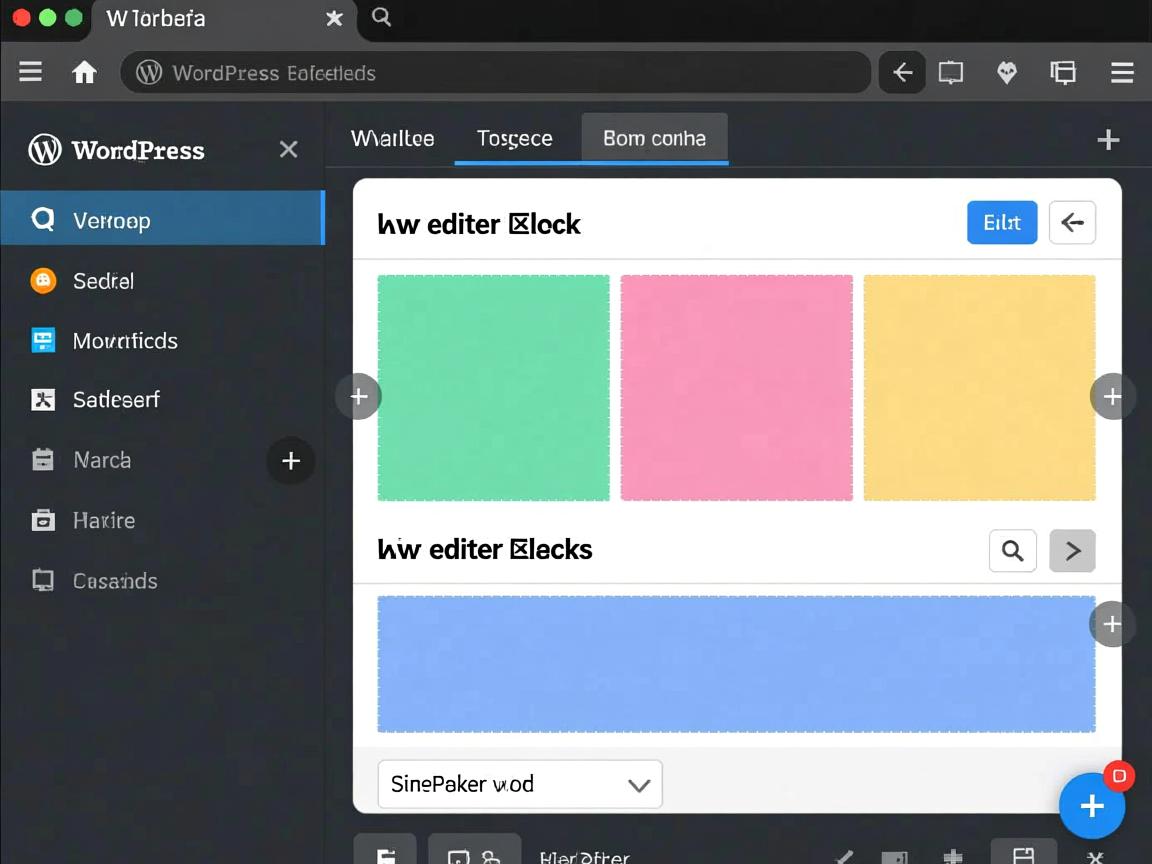This screenshot has height=864, width=1152.
Task: Select Casands in the sidebar
Action: click(115, 581)
